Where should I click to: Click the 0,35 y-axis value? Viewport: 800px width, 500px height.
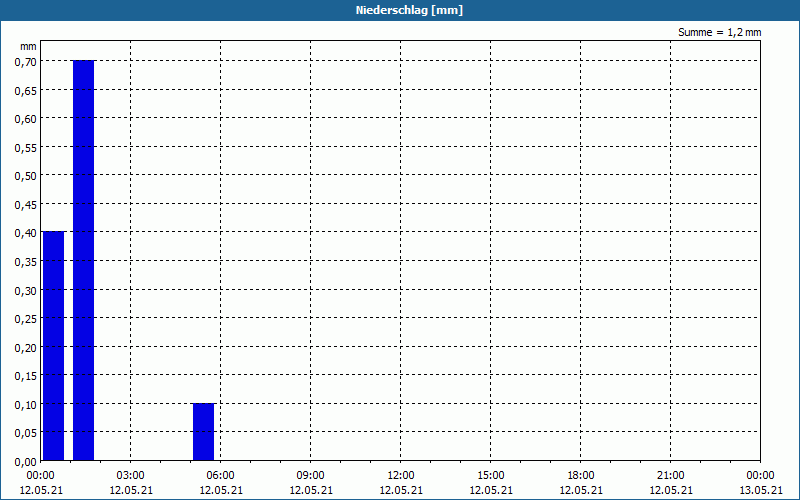coord(26,262)
